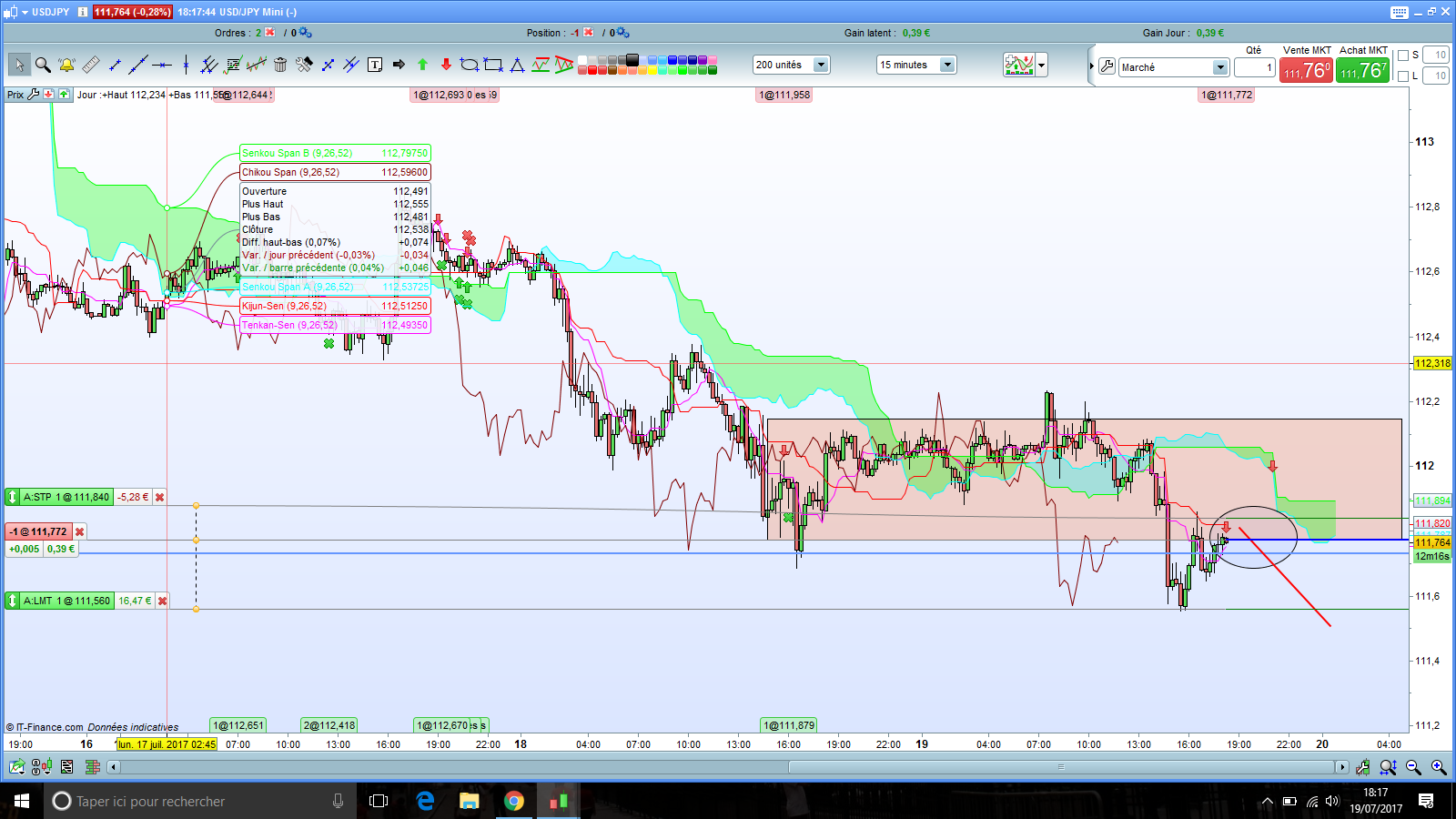Screen dimensions: 1456x819
Task: Click the share chart icon in bottom bar
Action: 16,767
